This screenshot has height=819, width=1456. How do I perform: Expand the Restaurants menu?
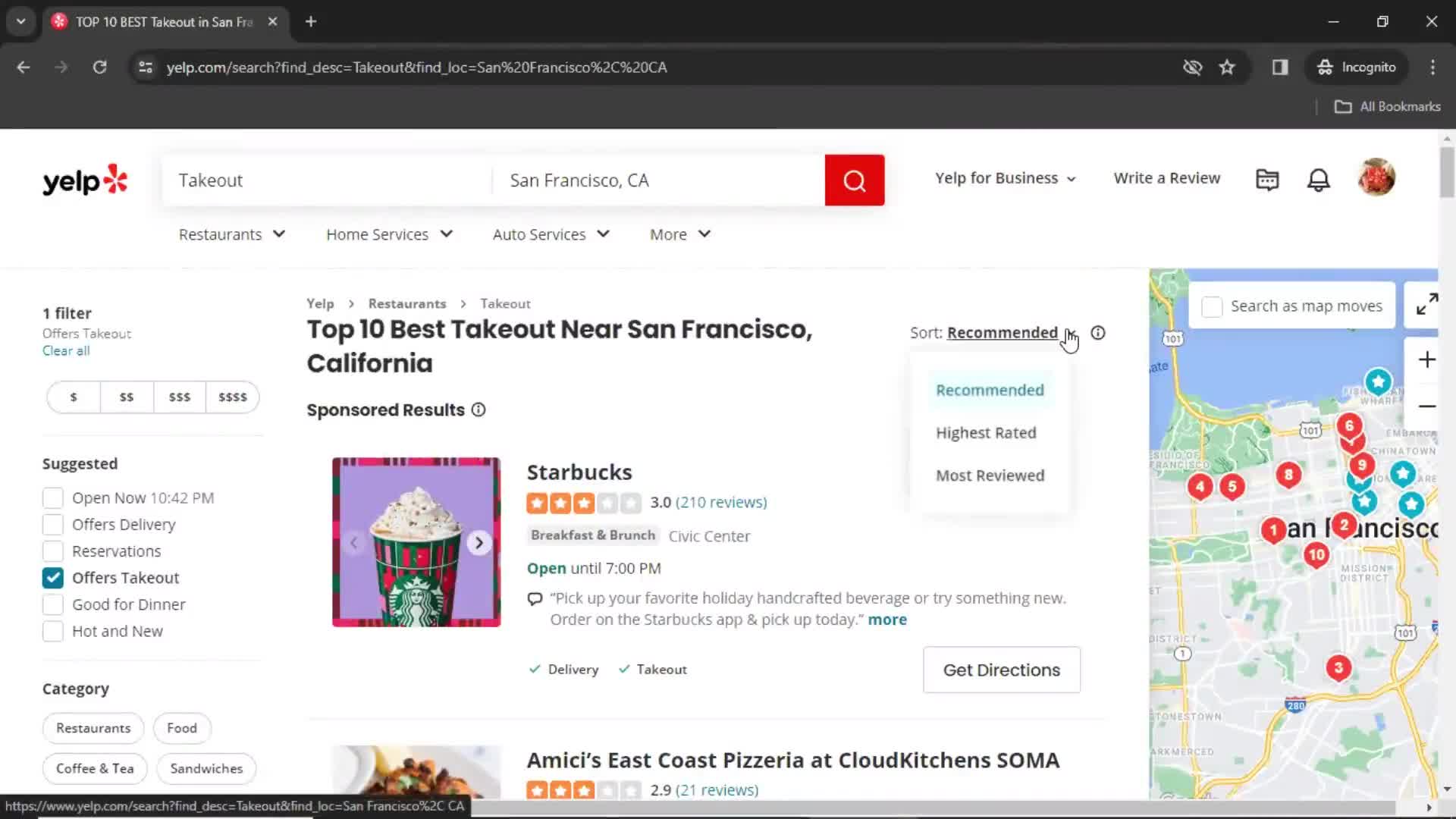(232, 234)
